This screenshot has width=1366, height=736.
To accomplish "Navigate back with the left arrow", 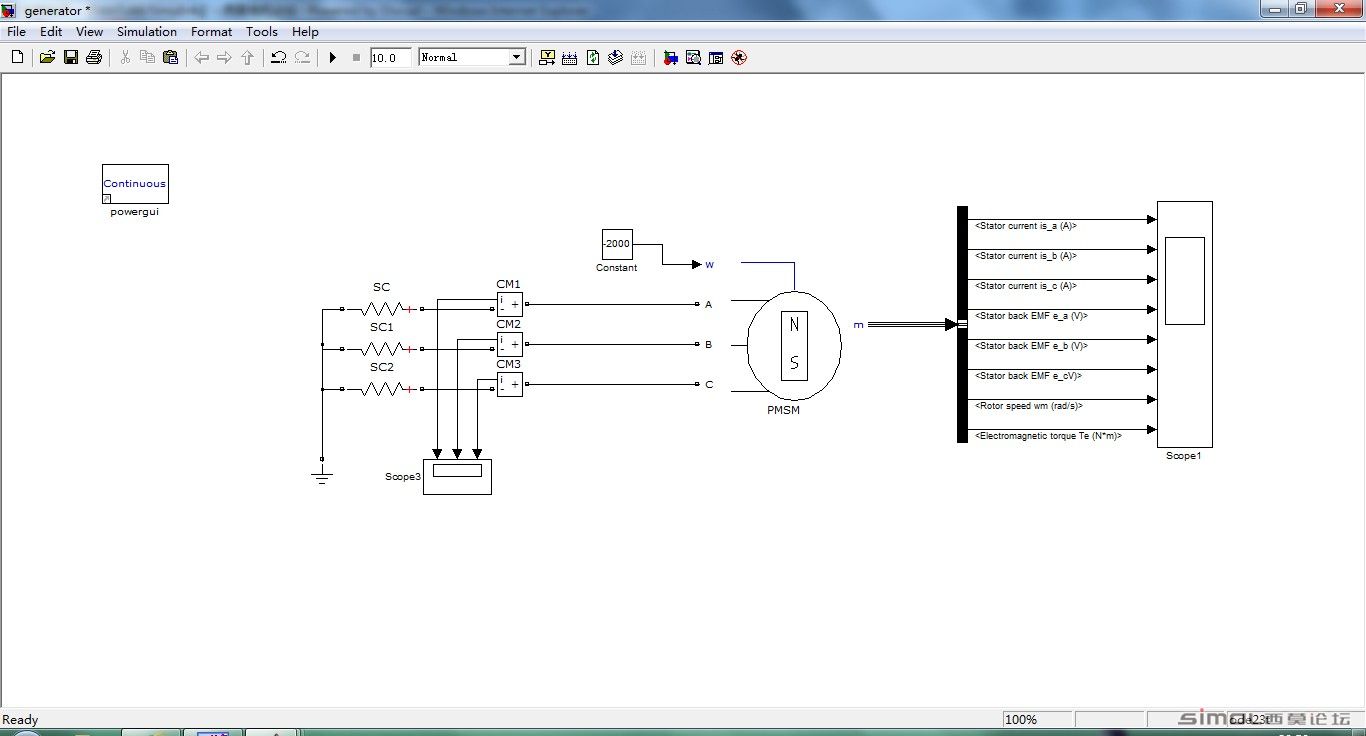I will click(x=201, y=57).
